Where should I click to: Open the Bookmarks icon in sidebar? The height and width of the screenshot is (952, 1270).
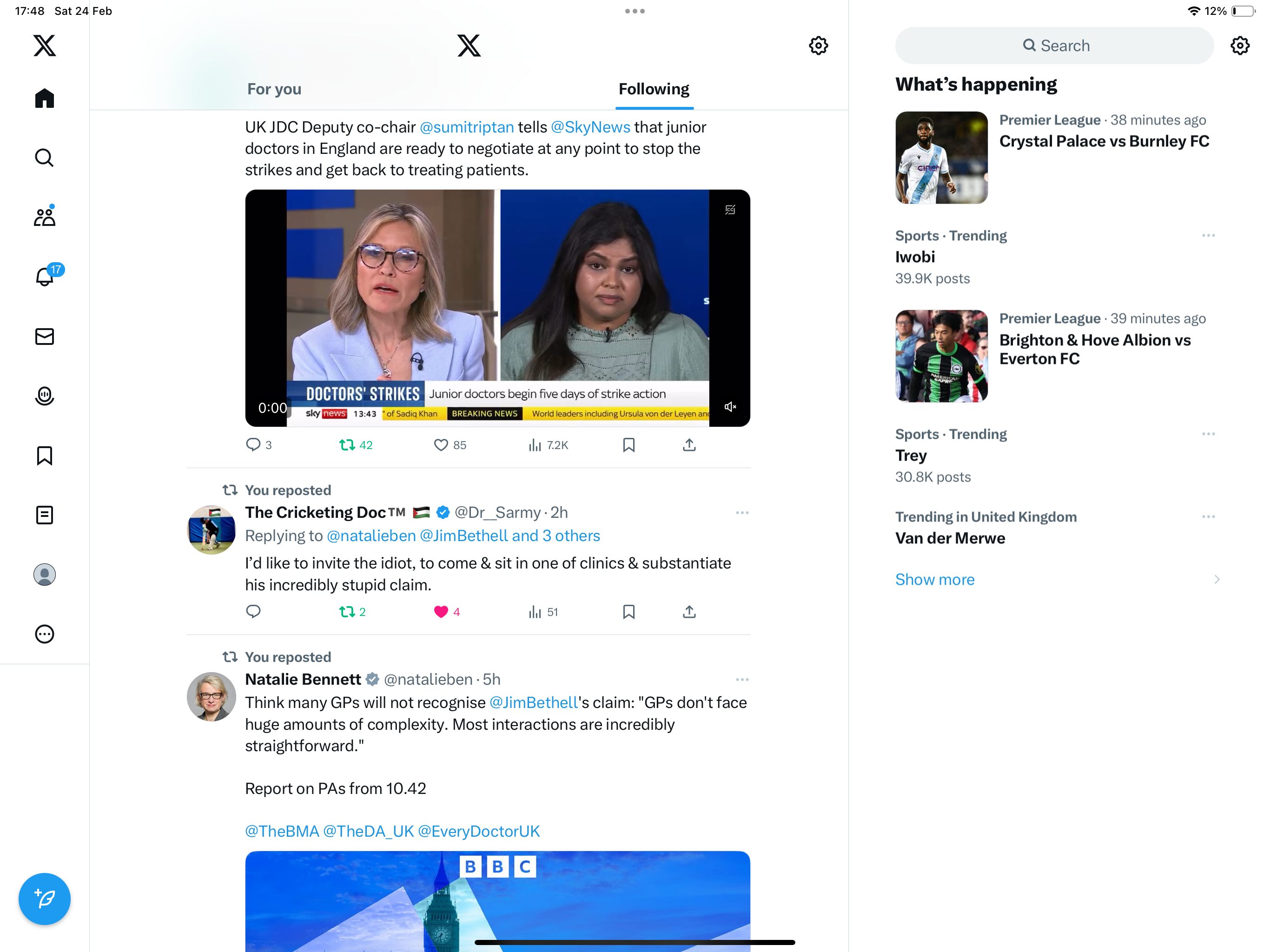pyautogui.click(x=44, y=456)
